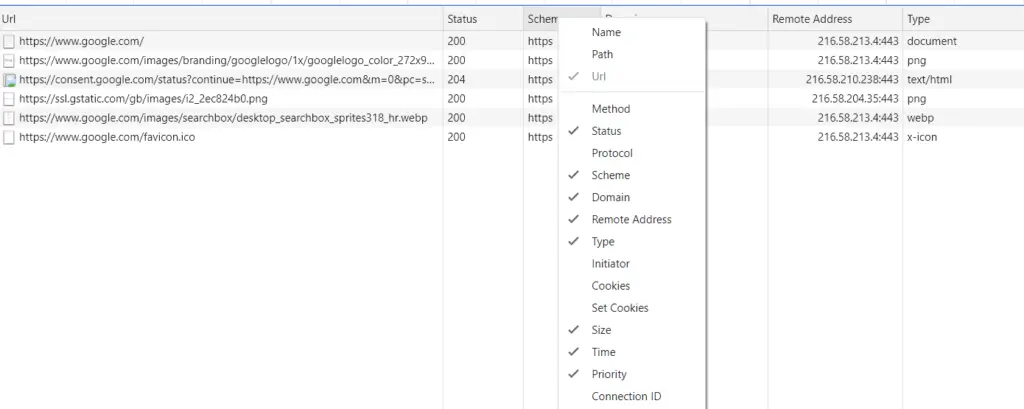Sort by the Status column header
The width and height of the screenshot is (1024, 409).
tap(483, 19)
